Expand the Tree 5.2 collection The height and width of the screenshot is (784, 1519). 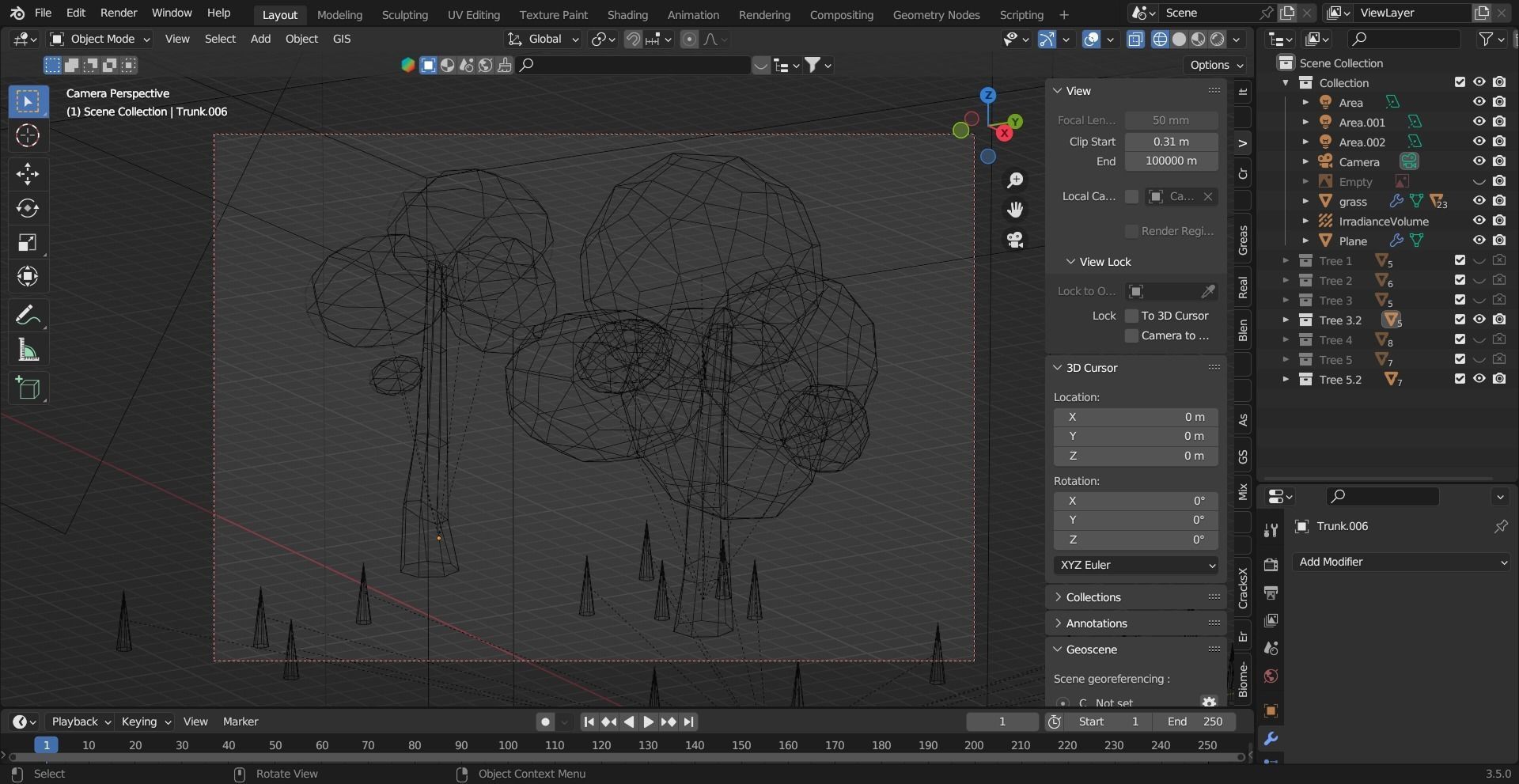pos(1286,379)
